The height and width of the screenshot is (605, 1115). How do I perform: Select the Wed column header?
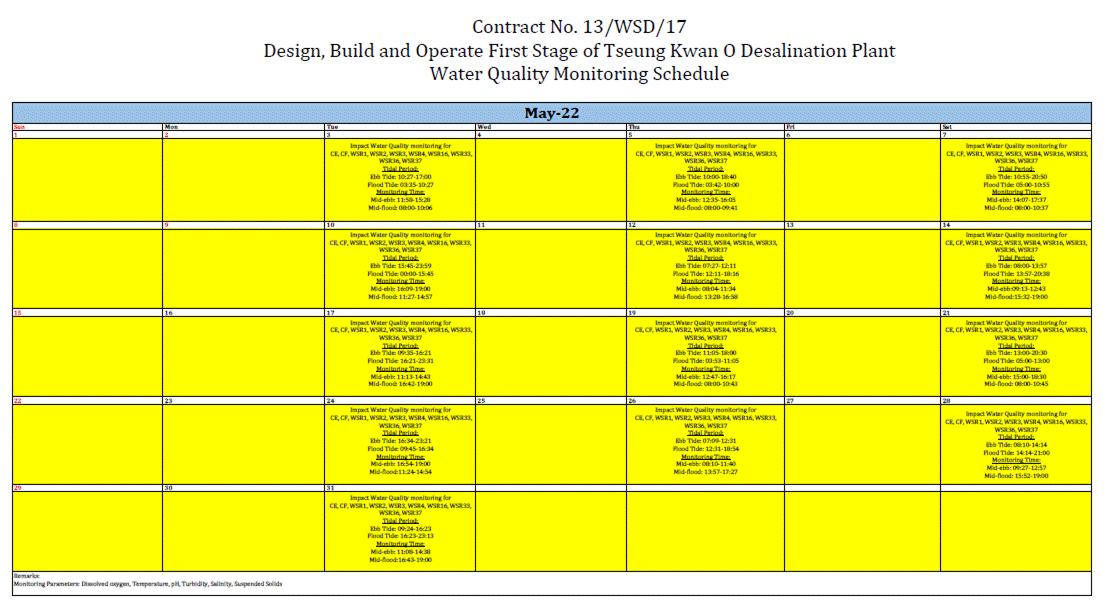tap(484, 127)
